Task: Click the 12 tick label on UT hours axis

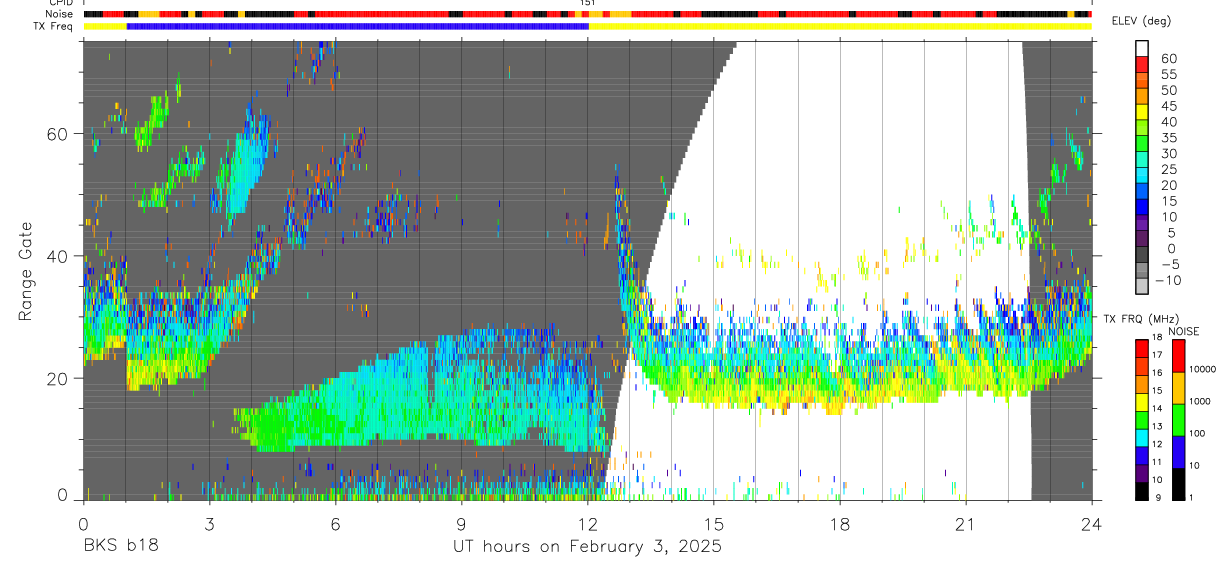Action: pos(587,524)
